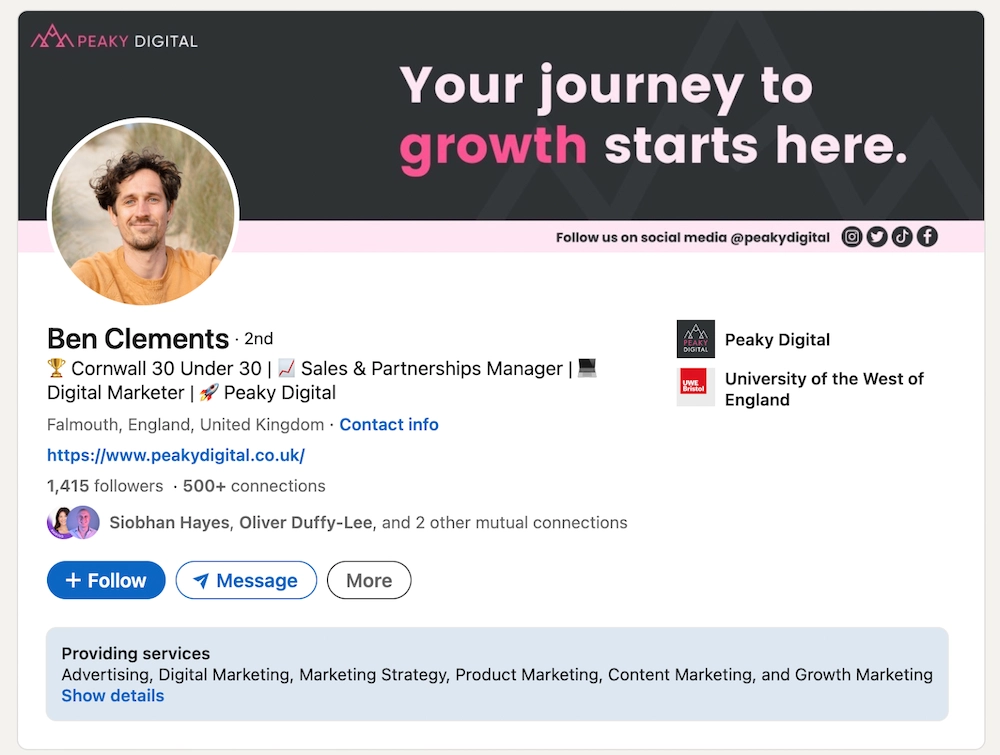Expand services via Show details

point(112,695)
